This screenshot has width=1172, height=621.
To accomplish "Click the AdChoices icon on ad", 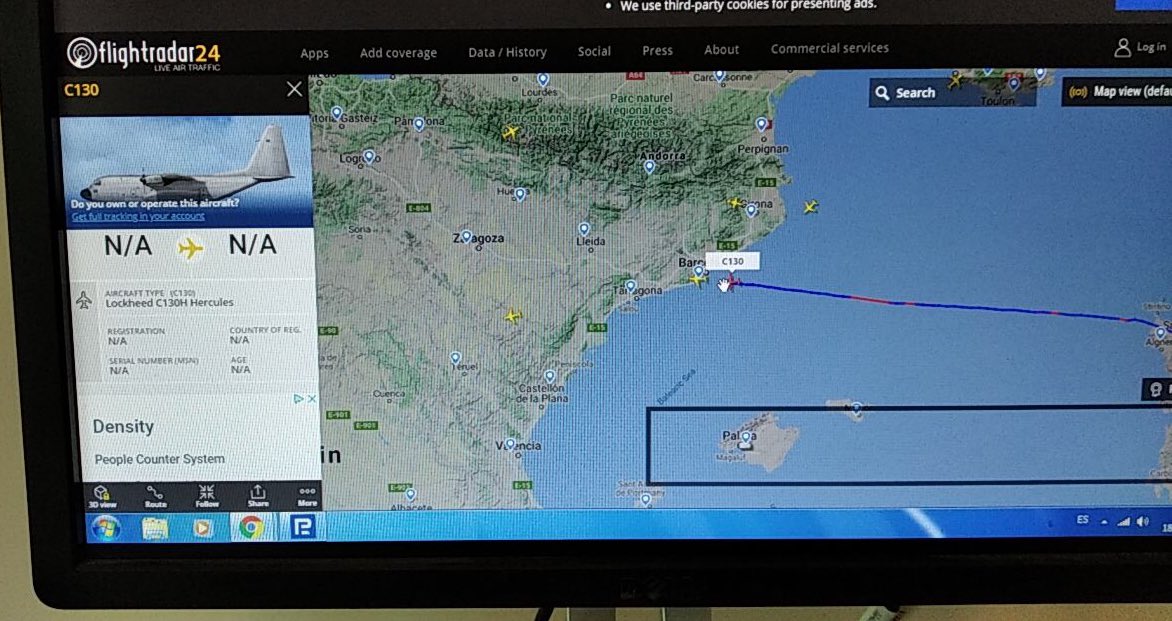I will click(298, 399).
